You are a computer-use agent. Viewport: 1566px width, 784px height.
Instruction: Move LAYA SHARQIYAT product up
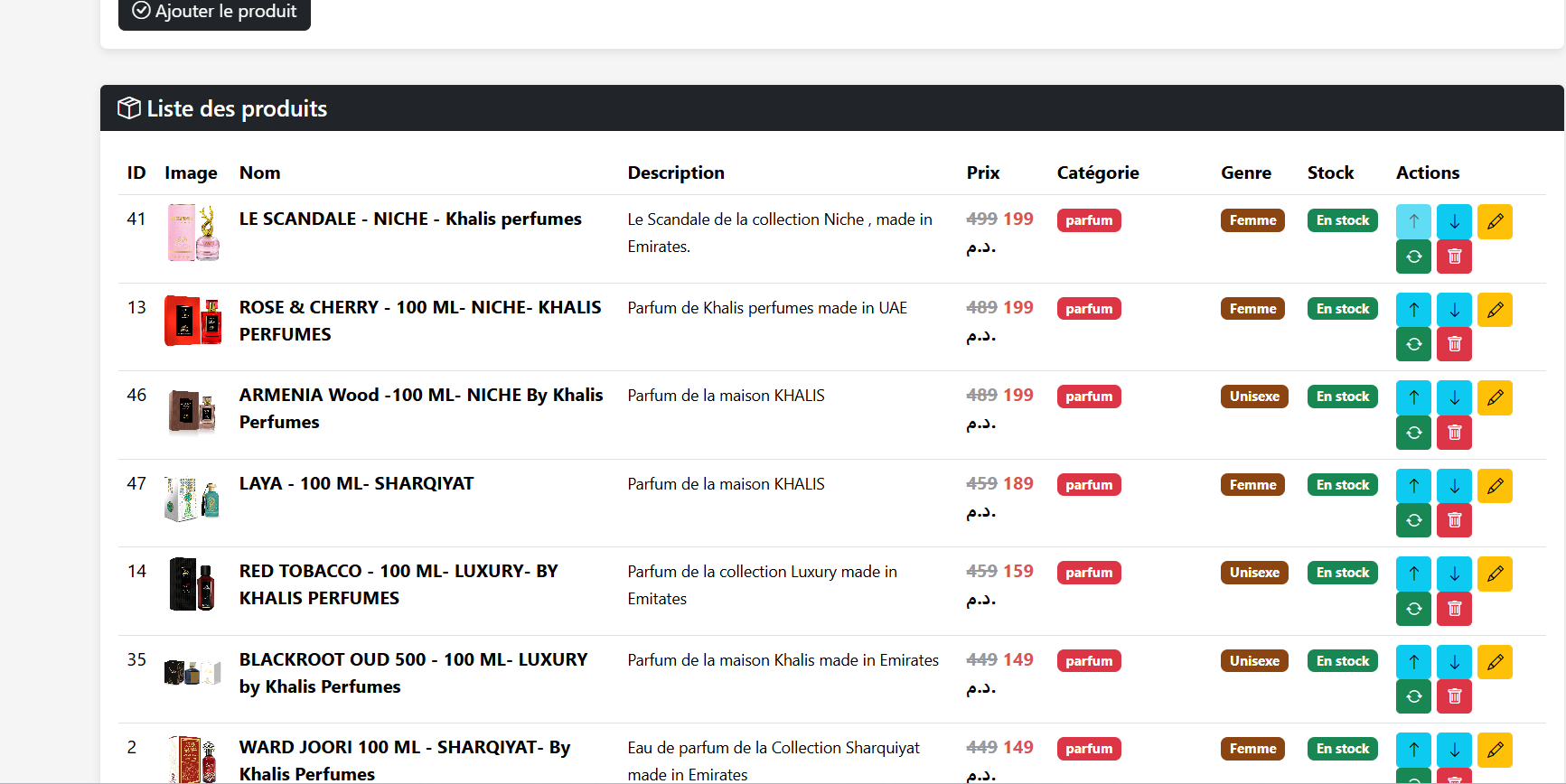pyautogui.click(x=1413, y=486)
